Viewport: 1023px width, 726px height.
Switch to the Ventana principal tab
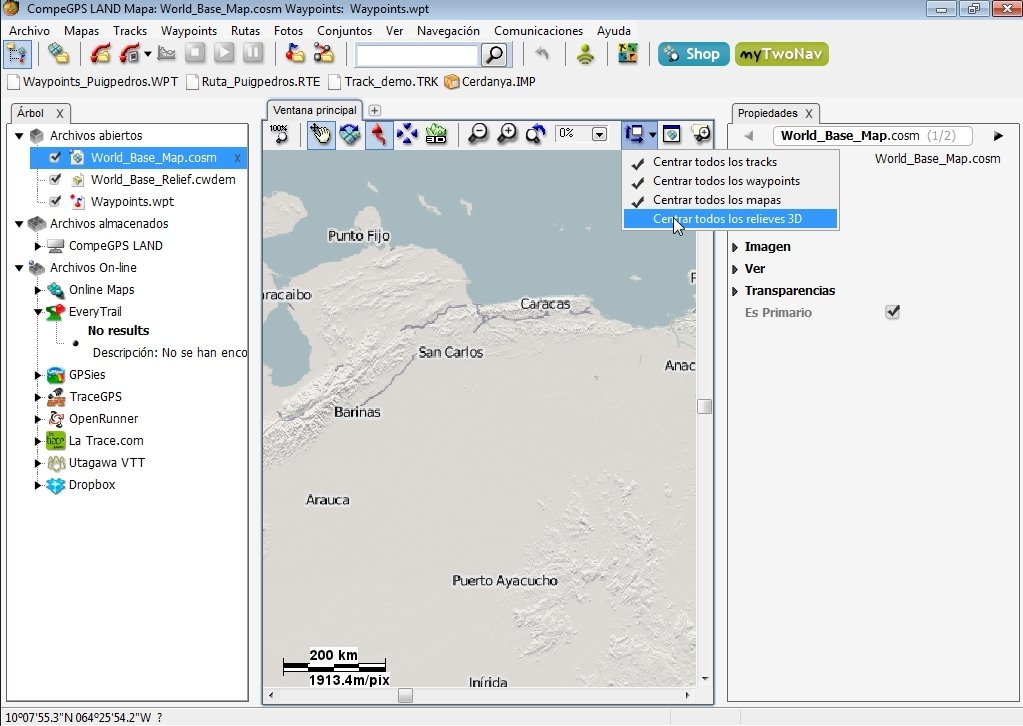314,110
